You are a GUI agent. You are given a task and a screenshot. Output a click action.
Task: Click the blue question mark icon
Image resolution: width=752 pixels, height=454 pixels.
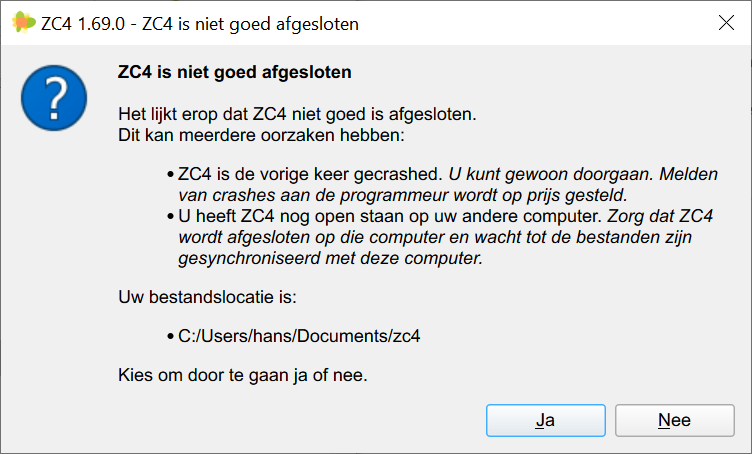coord(54,98)
